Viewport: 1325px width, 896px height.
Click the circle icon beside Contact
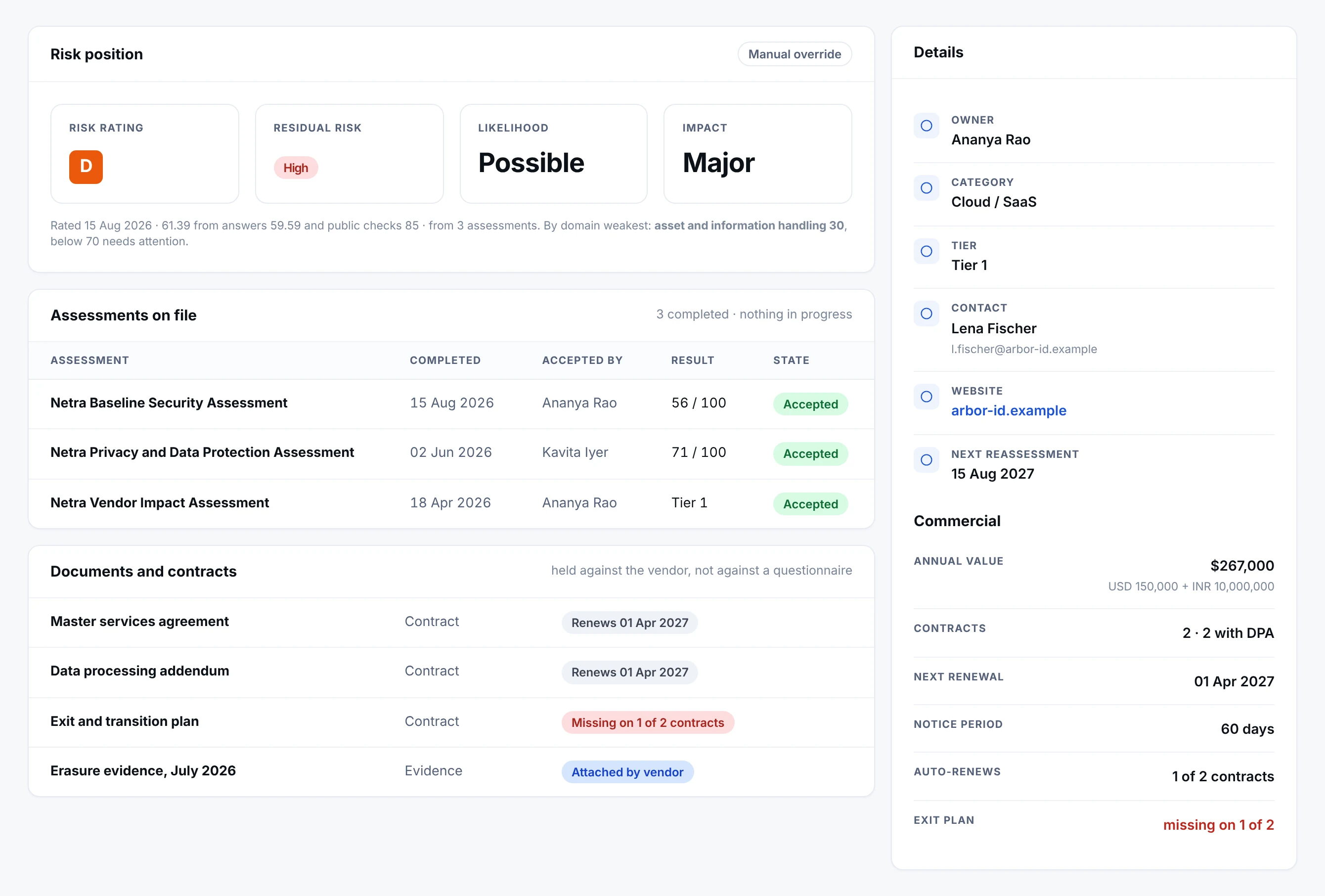(x=926, y=313)
